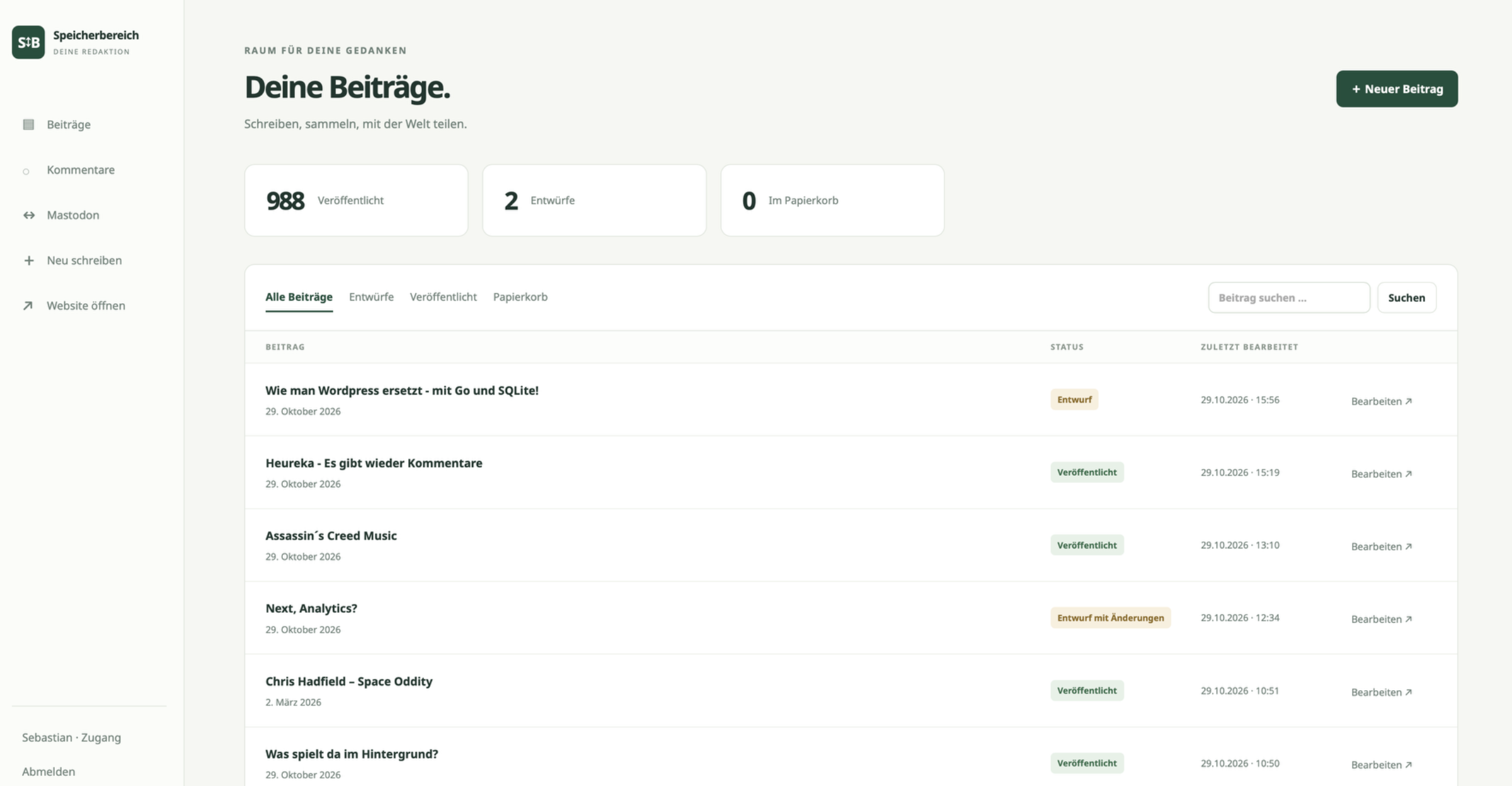
Task: Click timestamp 29.10.2026 · 12:34
Action: (x=1240, y=618)
